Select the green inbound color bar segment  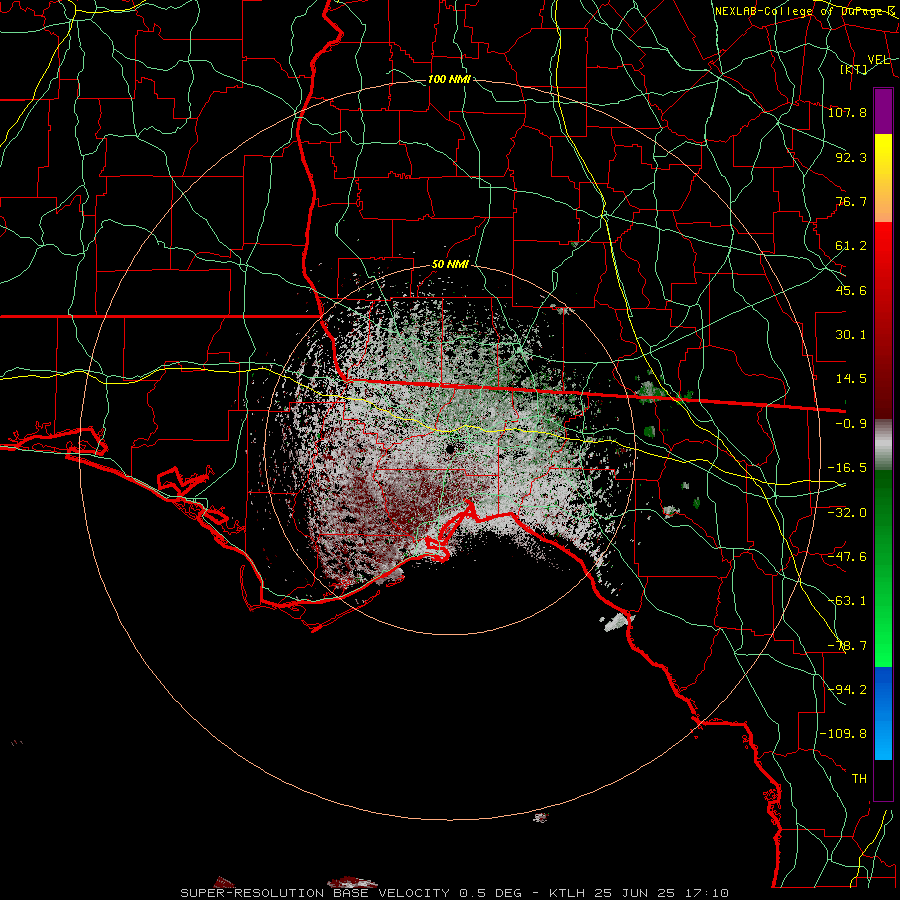pyautogui.click(x=883, y=568)
